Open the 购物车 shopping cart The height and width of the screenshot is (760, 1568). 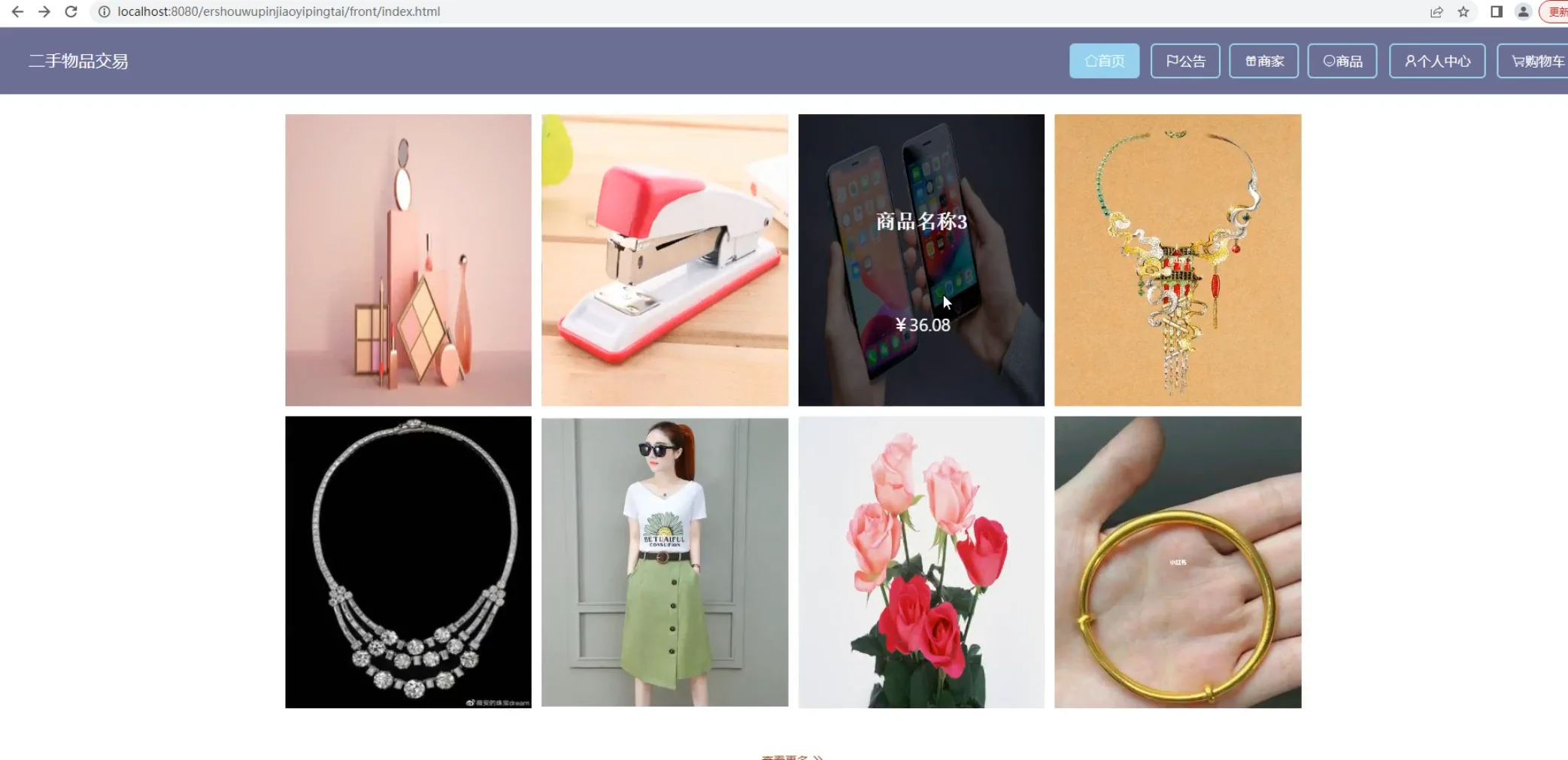[x=1533, y=61]
